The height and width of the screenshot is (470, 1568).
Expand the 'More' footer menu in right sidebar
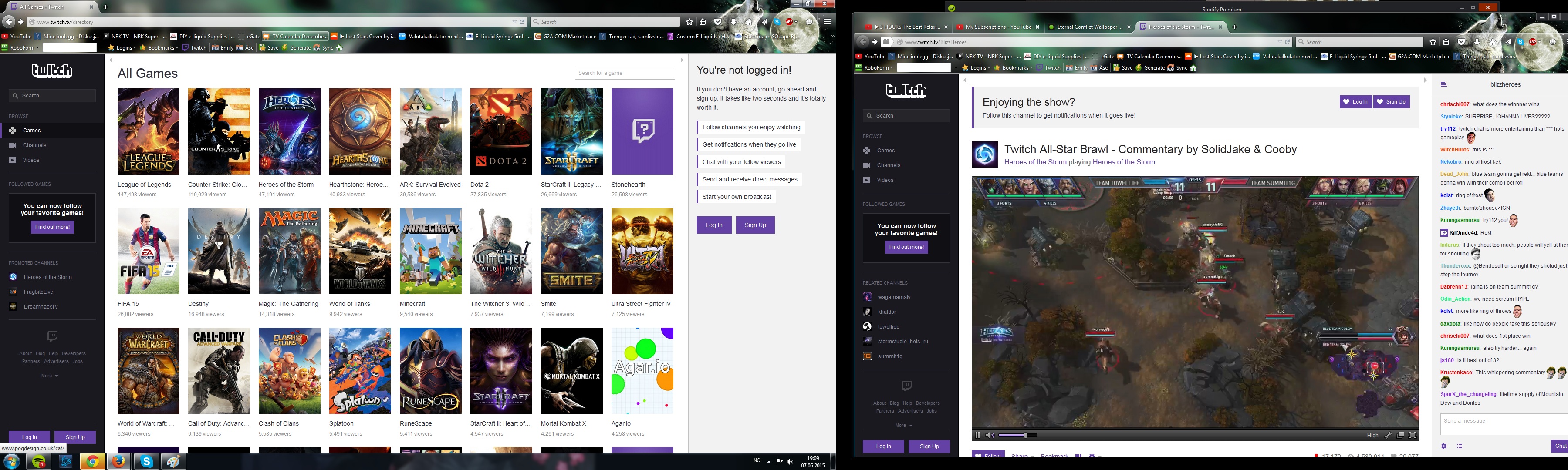tap(903, 426)
